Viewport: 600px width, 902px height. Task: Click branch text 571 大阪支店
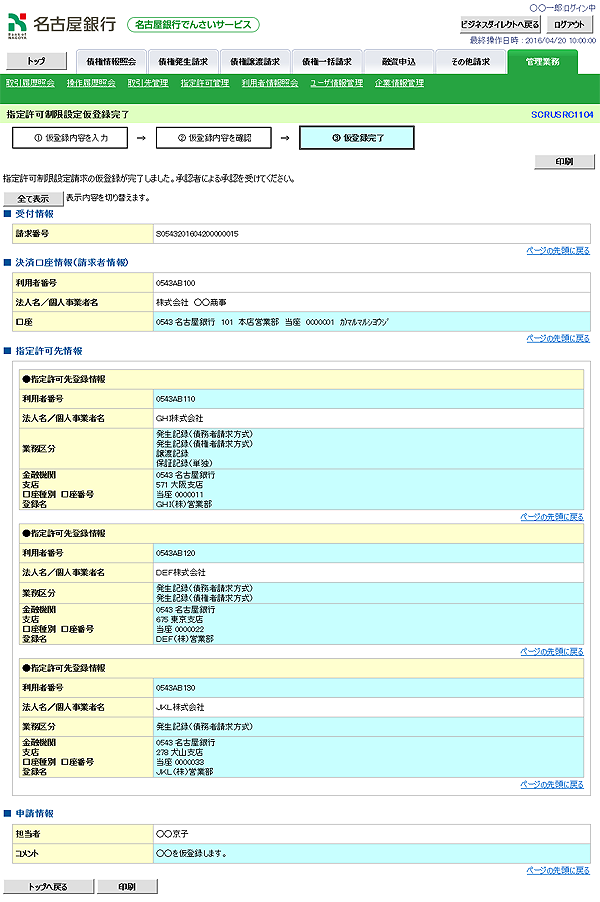point(179,485)
